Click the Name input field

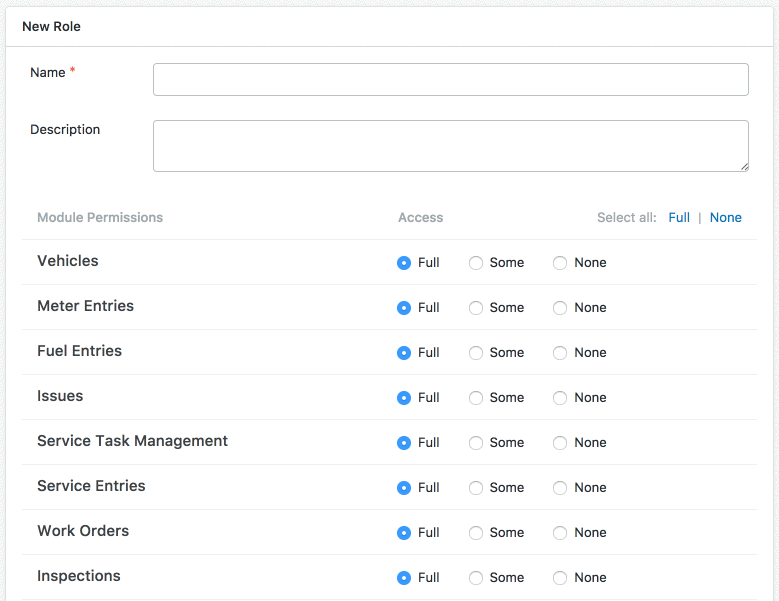451,79
